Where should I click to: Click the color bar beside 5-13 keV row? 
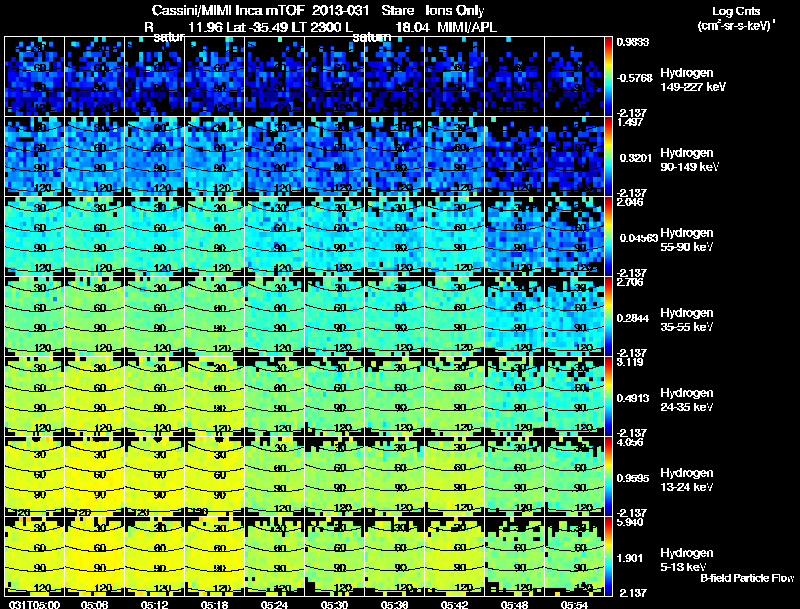608,556
